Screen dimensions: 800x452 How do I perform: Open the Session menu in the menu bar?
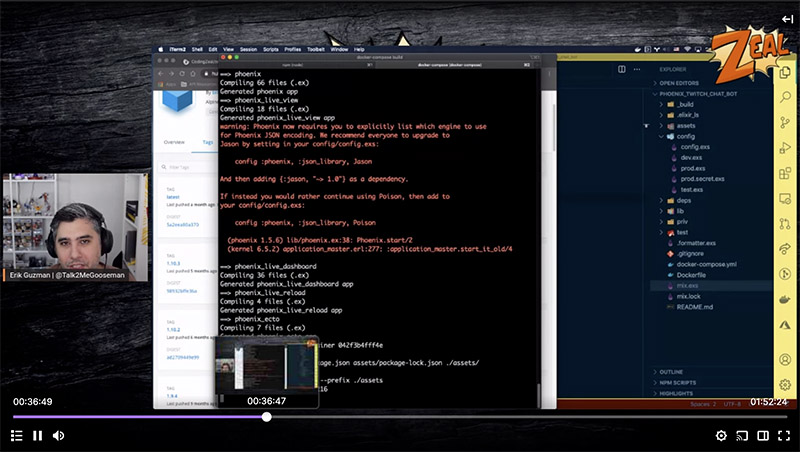point(248,49)
